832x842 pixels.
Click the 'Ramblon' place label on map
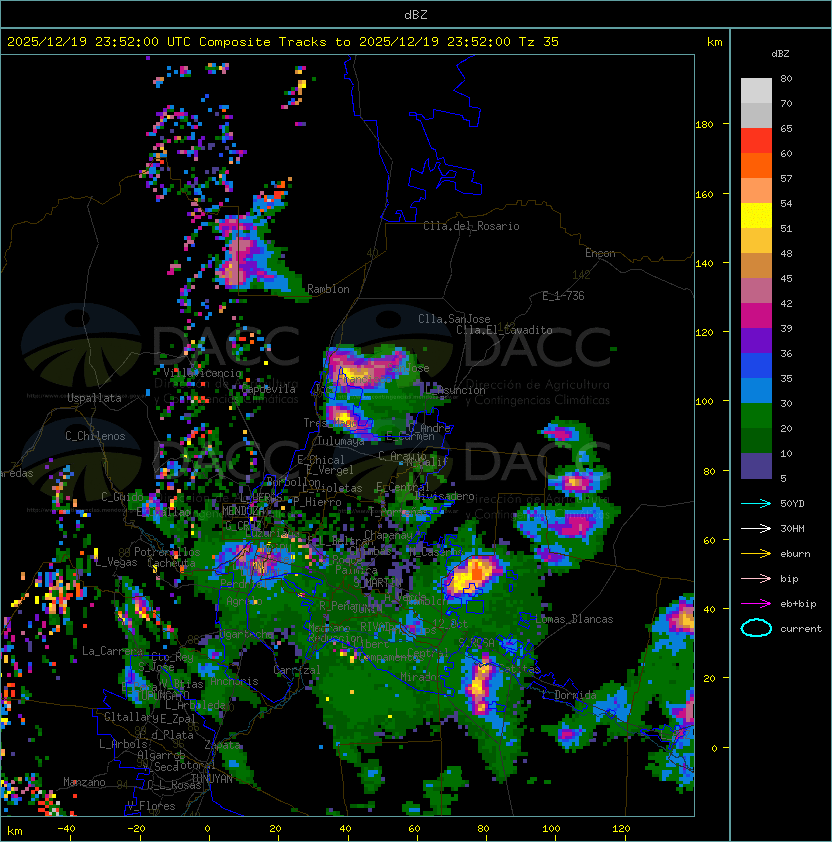328,289
